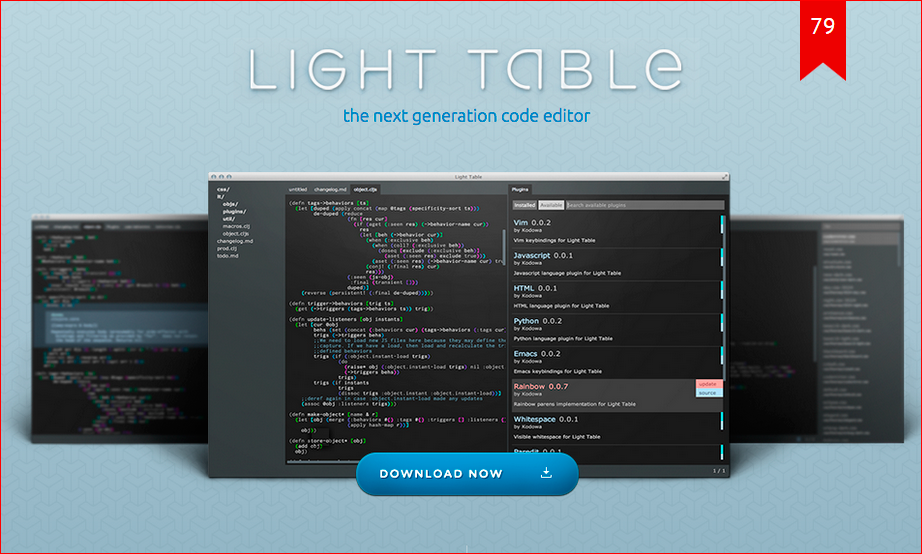The width and height of the screenshot is (922, 554).
Task: Click the 'the next generation code editor' tagline
Action: tap(466, 115)
